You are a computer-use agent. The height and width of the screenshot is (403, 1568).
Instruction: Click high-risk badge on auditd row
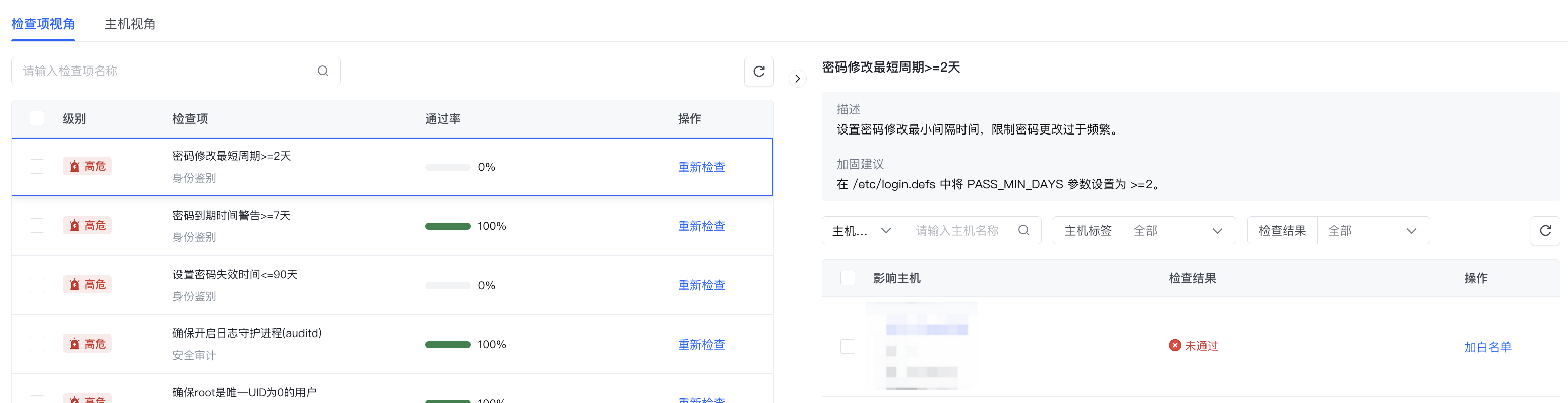pos(87,344)
